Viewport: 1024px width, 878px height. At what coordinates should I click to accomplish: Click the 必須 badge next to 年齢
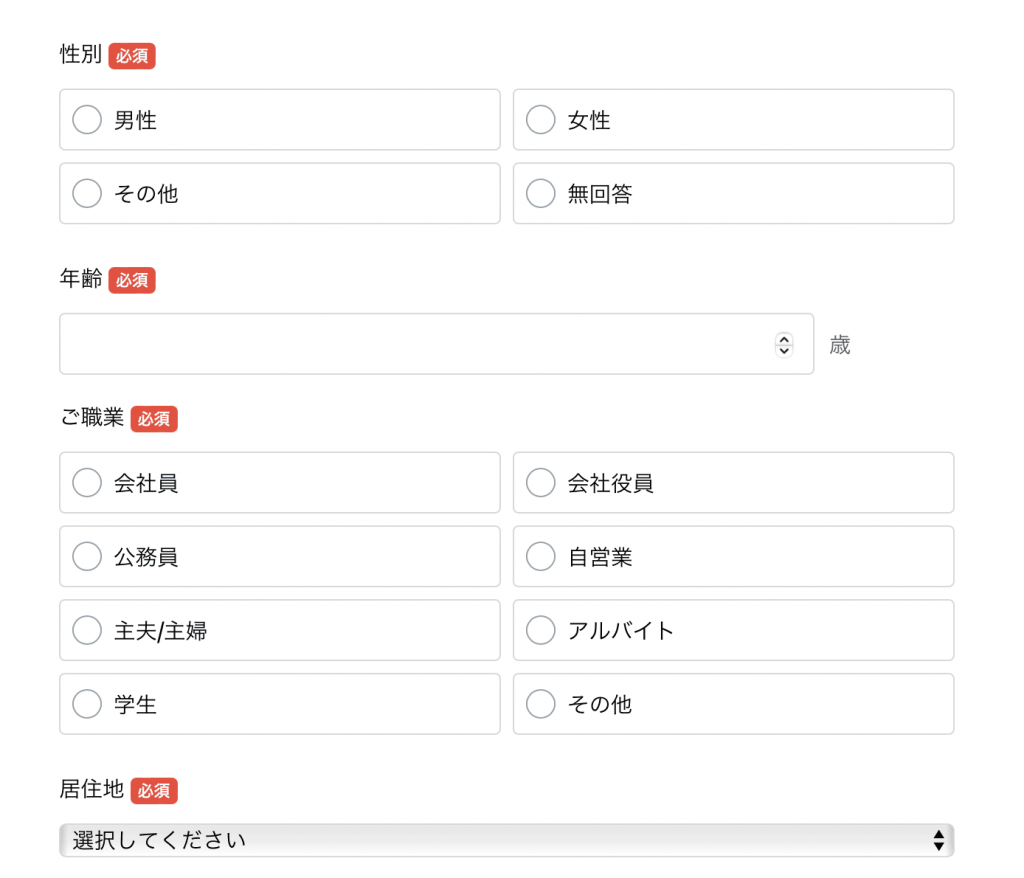132,281
